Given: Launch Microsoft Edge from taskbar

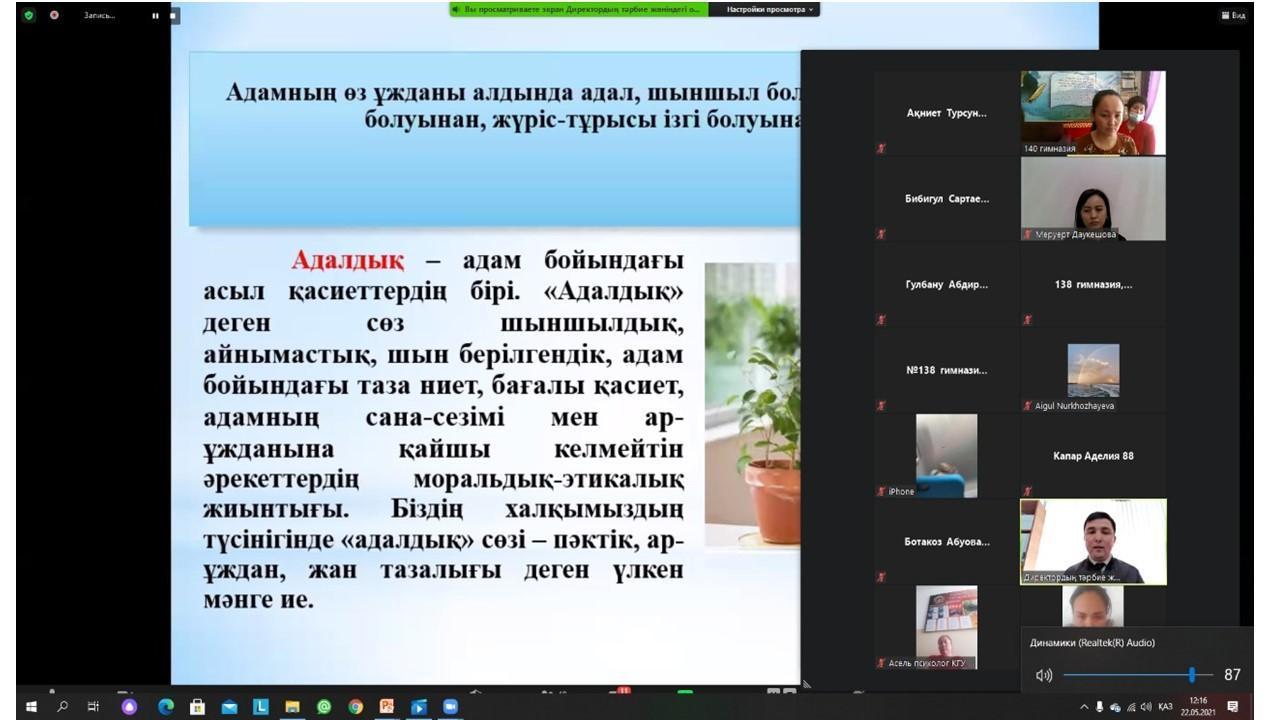Looking at the screenshot, I should coord(166,706).
